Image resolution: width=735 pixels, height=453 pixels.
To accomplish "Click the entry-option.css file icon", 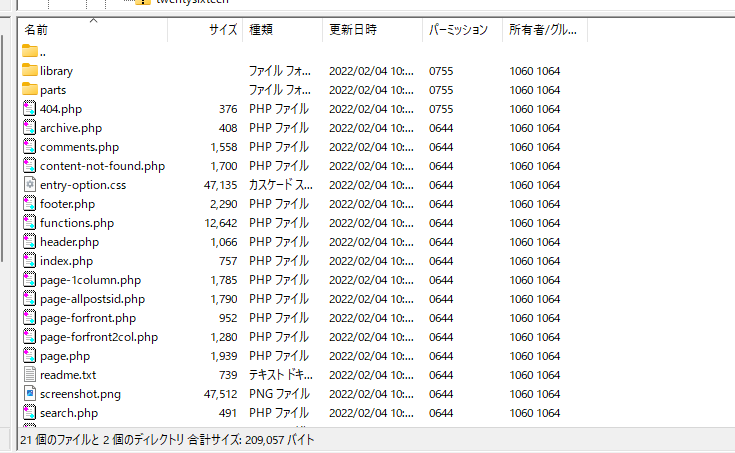I will coord(30,185).
